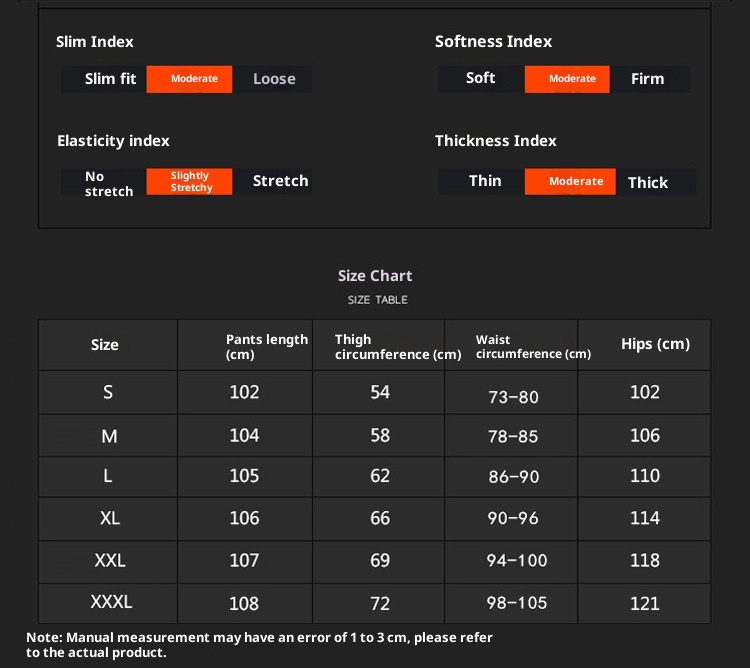Click the Pants length column header
The height and width of the screenshot is (668, 750).
pyautogui.click(x=266, y=346)
